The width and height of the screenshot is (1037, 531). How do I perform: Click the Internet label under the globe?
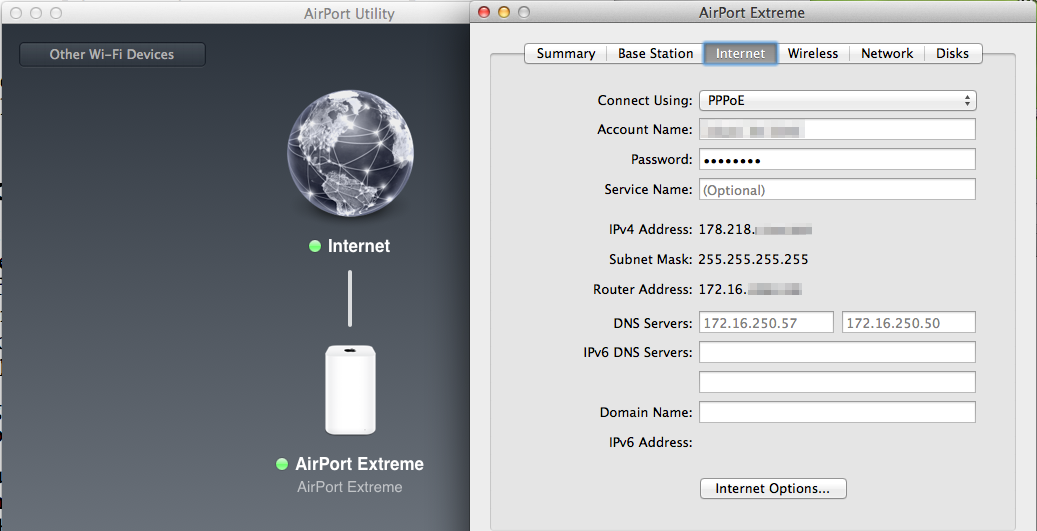(358, 246)
